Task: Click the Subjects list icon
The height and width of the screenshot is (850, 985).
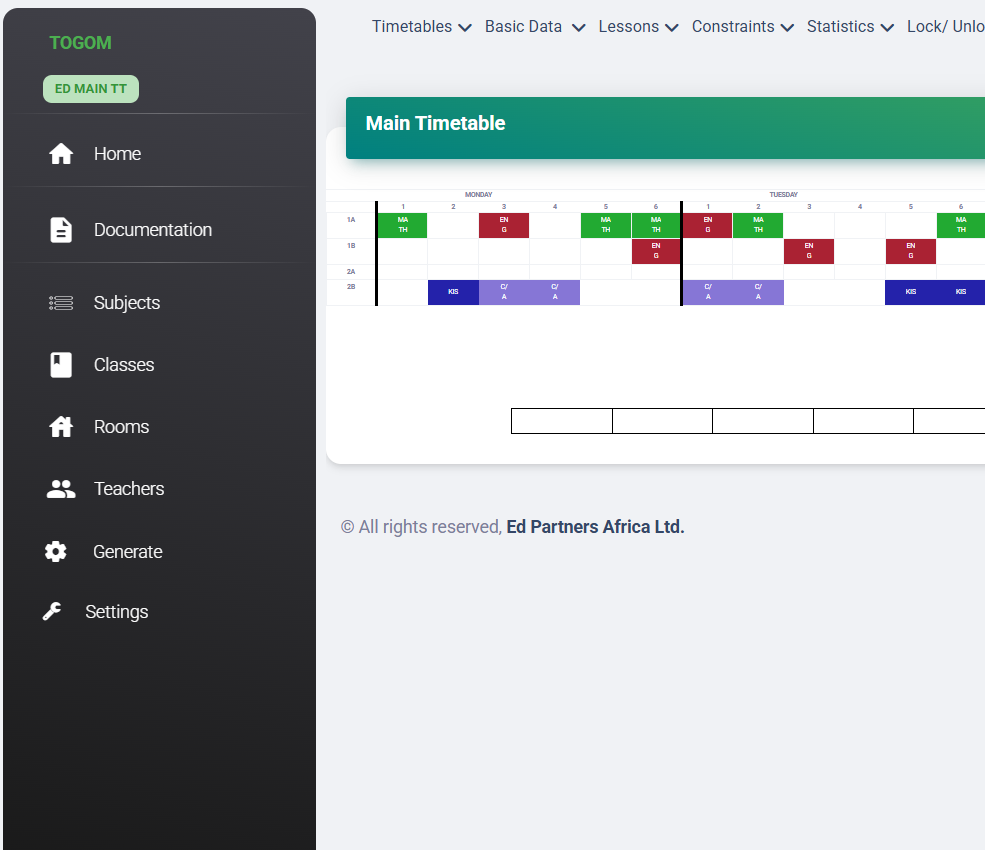Action: tap(60, 302)
